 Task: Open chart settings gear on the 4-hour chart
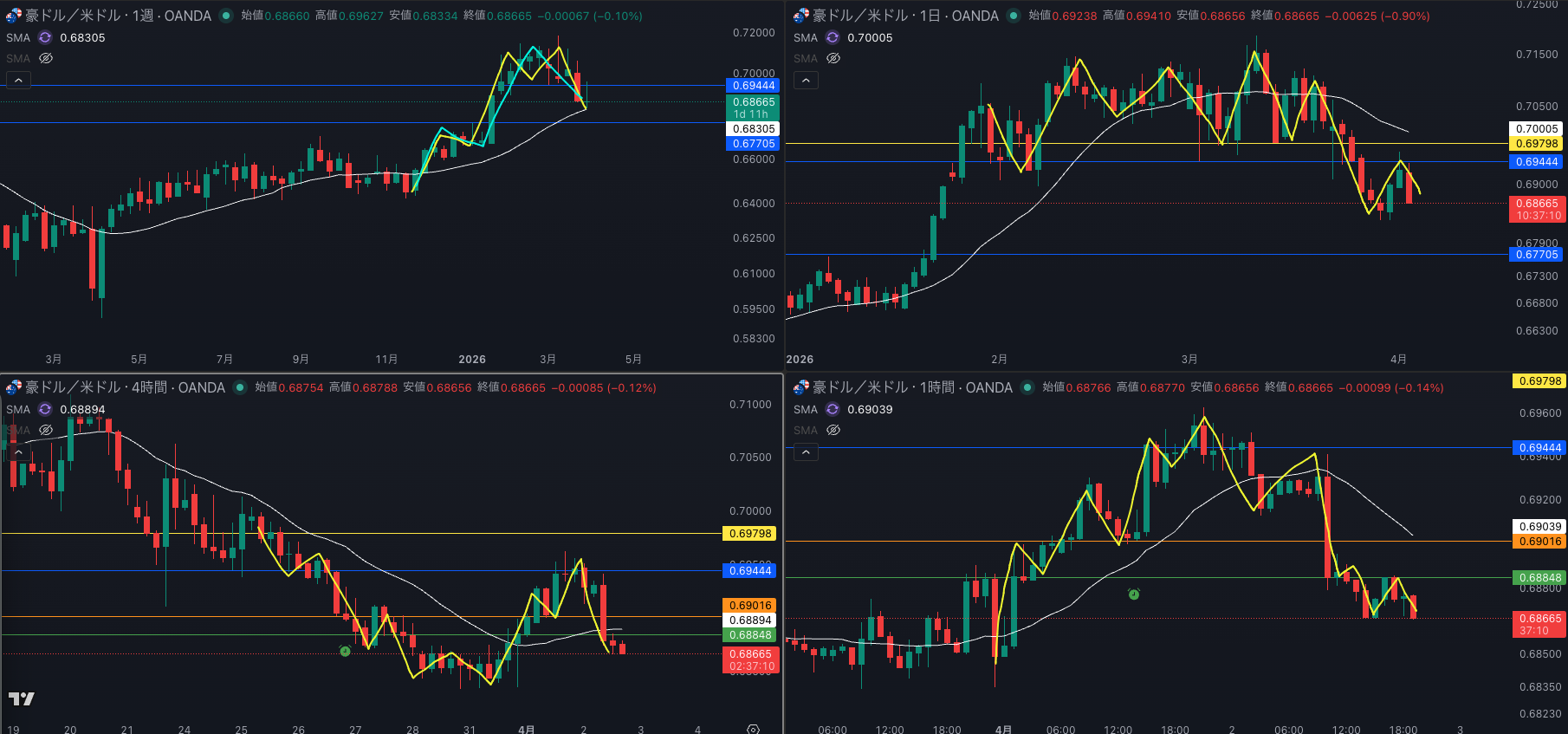[753, 729]
